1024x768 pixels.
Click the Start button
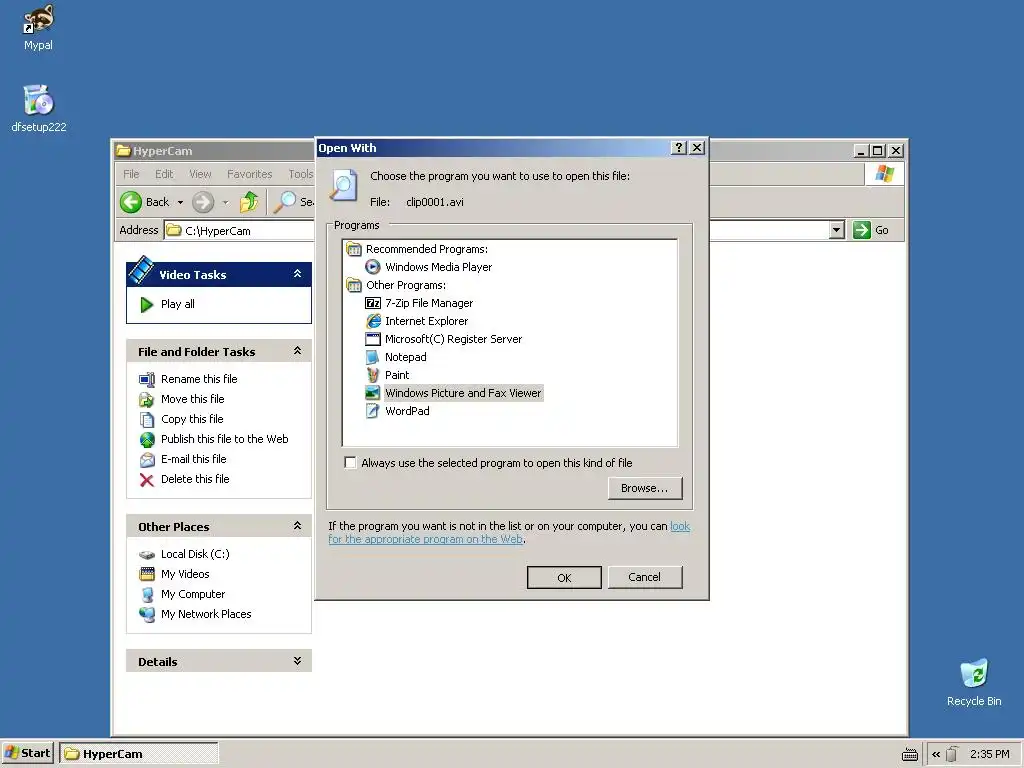[x=27, y=754]
